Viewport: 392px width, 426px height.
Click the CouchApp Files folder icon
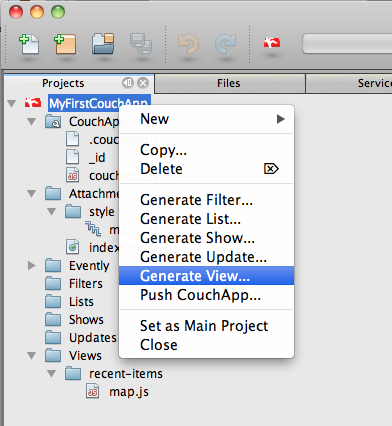tap(53, 122)
